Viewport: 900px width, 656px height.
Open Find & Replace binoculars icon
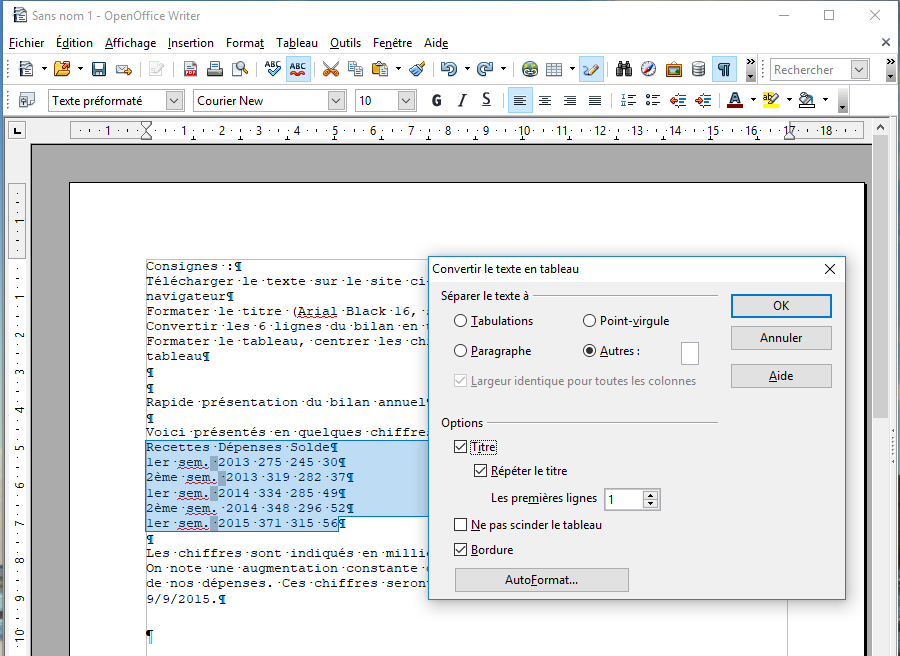[x=624, y=69]
